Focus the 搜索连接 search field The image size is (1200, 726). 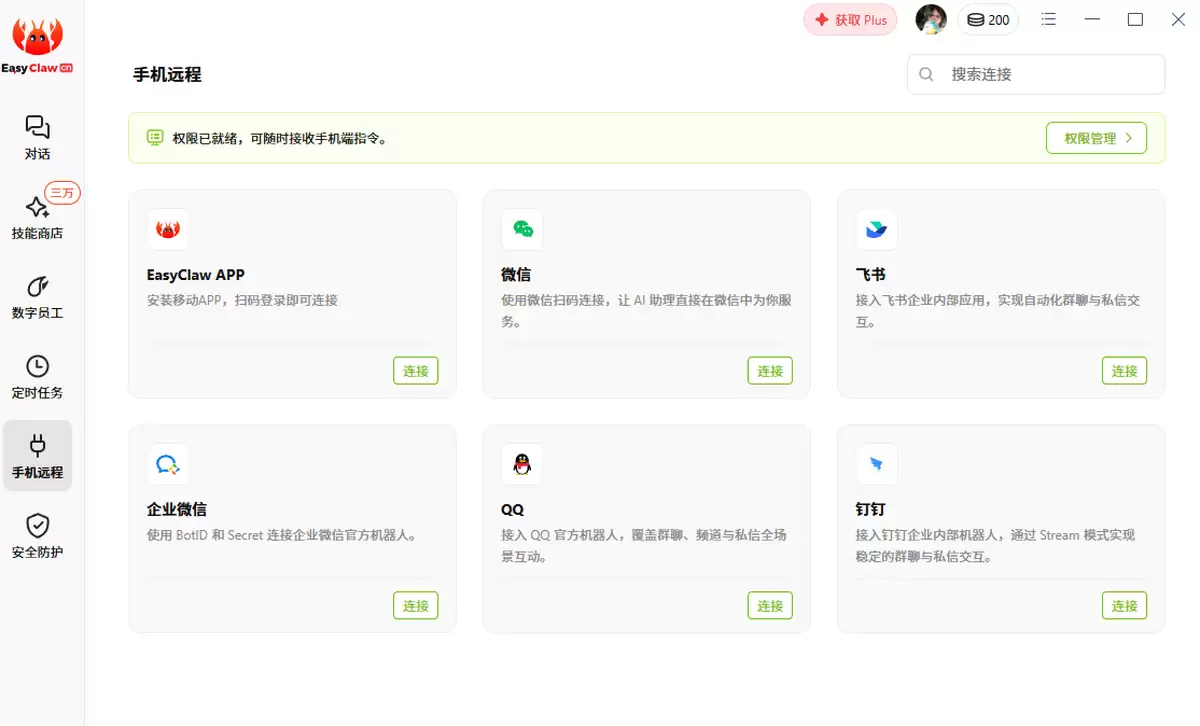click(1036, 74)
